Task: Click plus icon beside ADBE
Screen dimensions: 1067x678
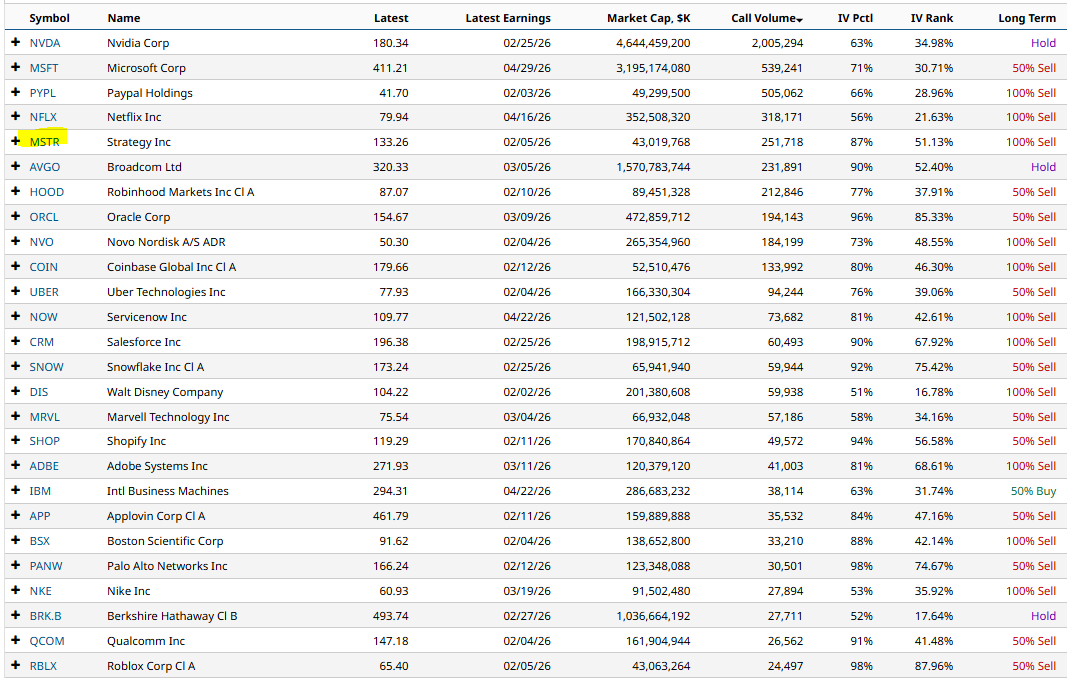Action: (16, 466)
